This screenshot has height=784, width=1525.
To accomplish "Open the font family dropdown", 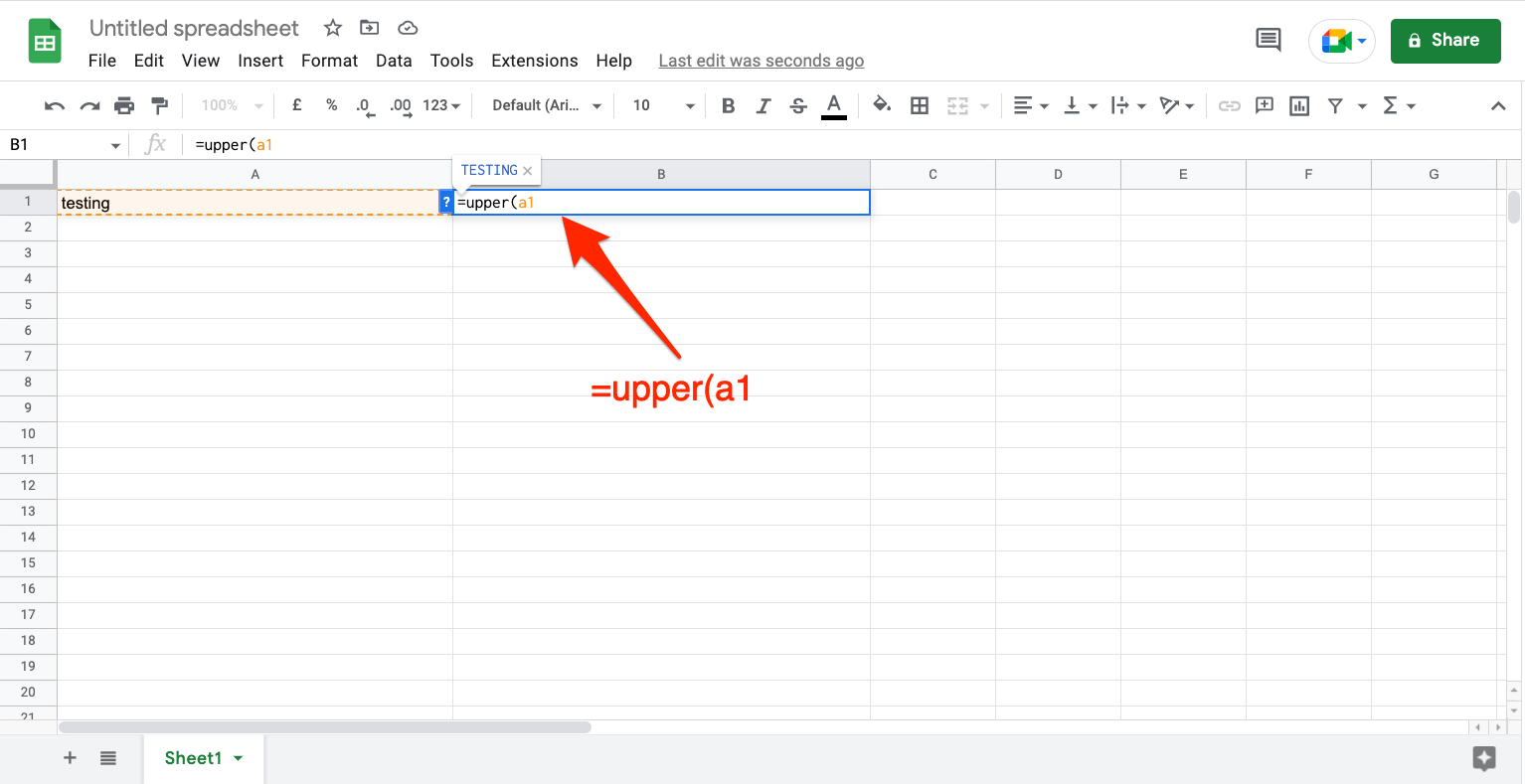I will (543, 104).
